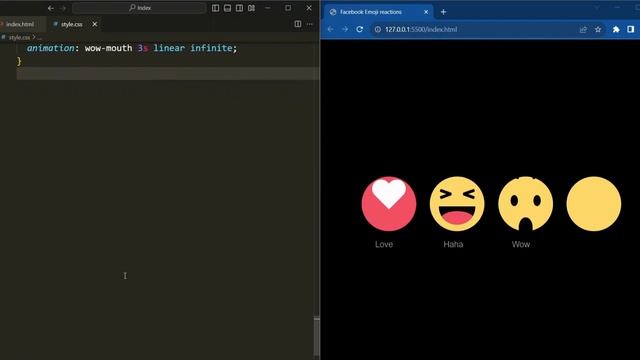Screen dimensions: 640x360
Task: Open the VS Code command search box
Action: (139, 8)
